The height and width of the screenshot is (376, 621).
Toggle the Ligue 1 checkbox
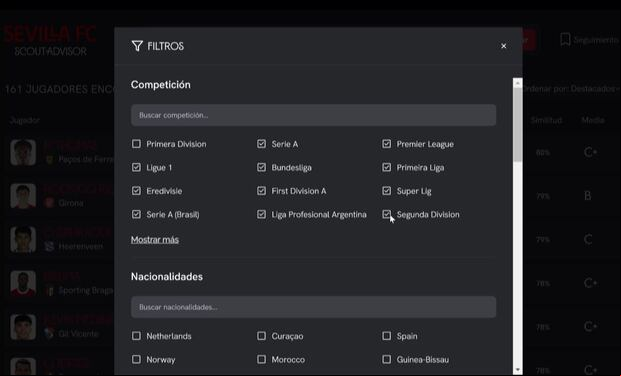[x=136, y=167]
